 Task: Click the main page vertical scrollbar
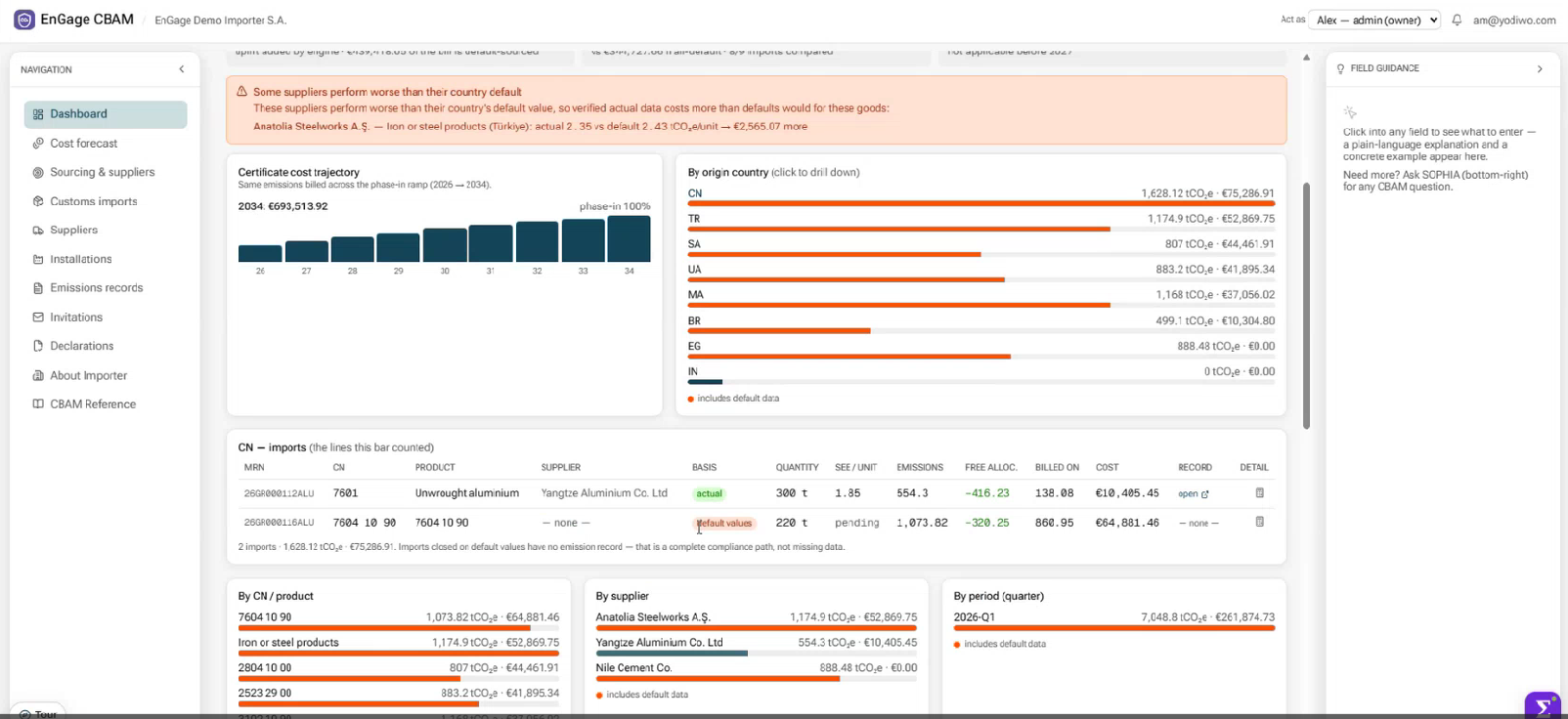pos(1306,305)
